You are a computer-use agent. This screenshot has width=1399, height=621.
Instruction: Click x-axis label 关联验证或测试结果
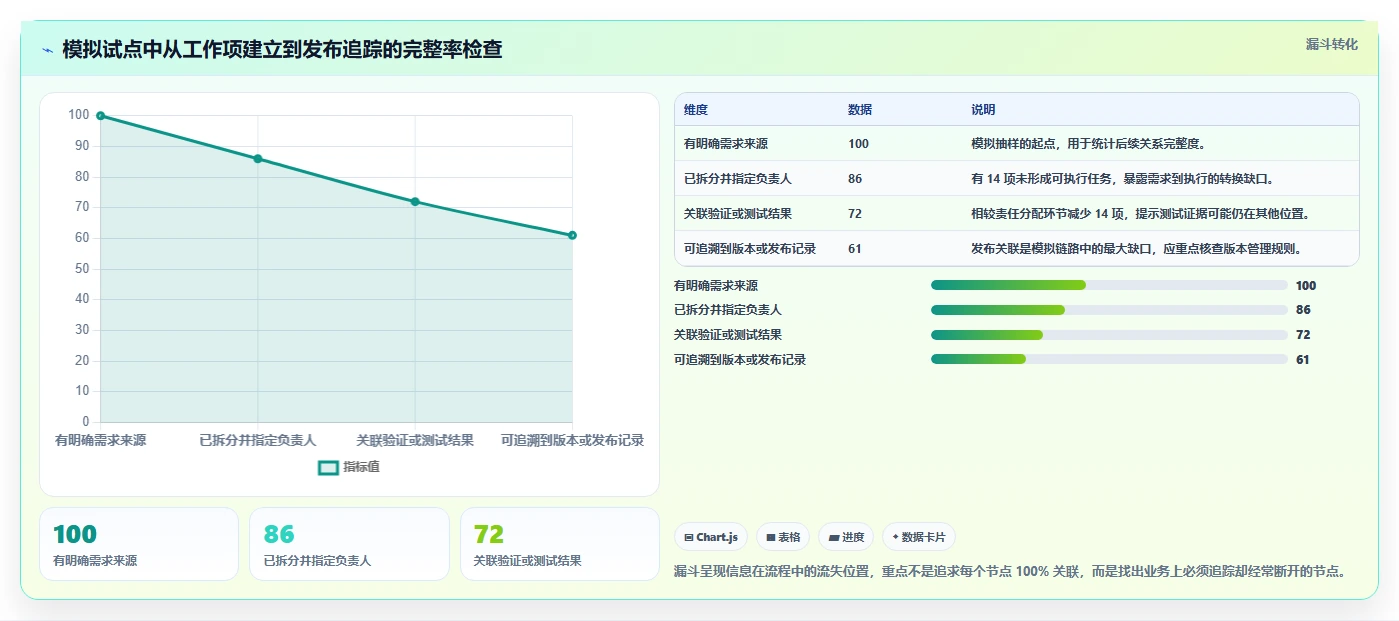415,440
